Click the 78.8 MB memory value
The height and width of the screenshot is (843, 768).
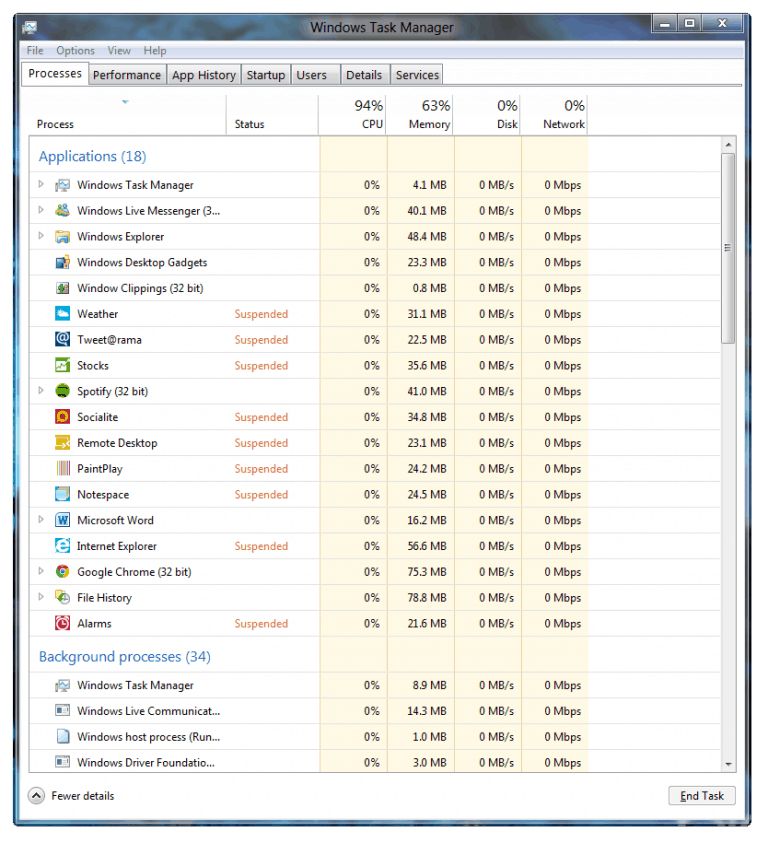pyautogui.click(x=427, y=598)
